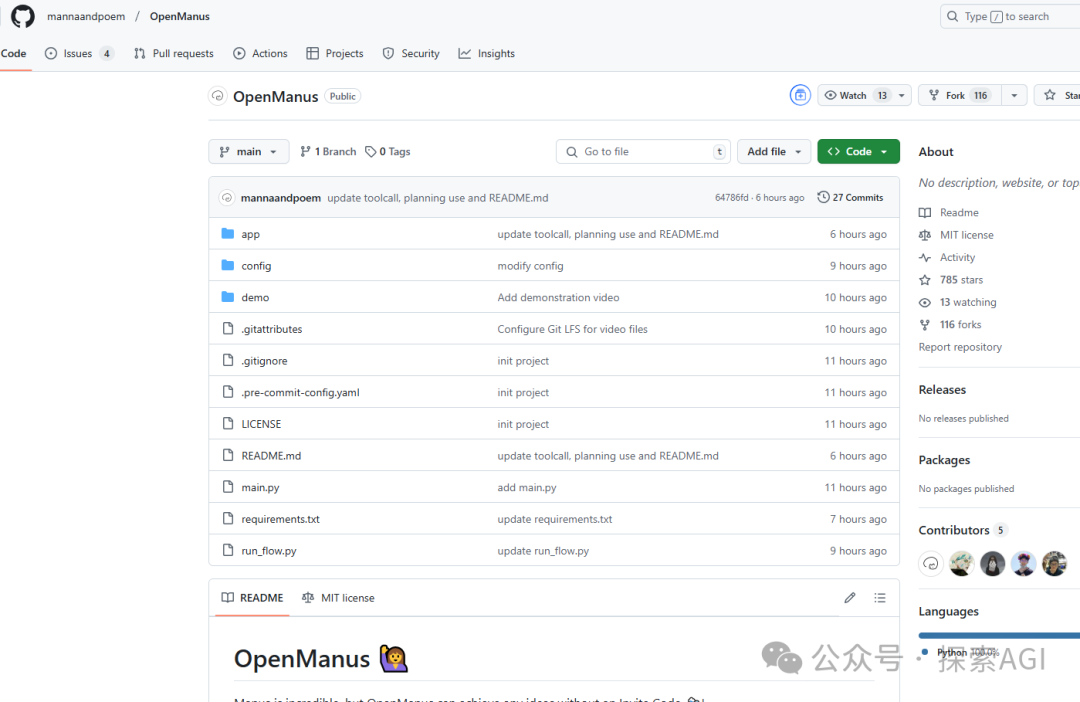Open the OpenManus breadcrumb in the header
1080x702 pixels.
click(180, 17)
